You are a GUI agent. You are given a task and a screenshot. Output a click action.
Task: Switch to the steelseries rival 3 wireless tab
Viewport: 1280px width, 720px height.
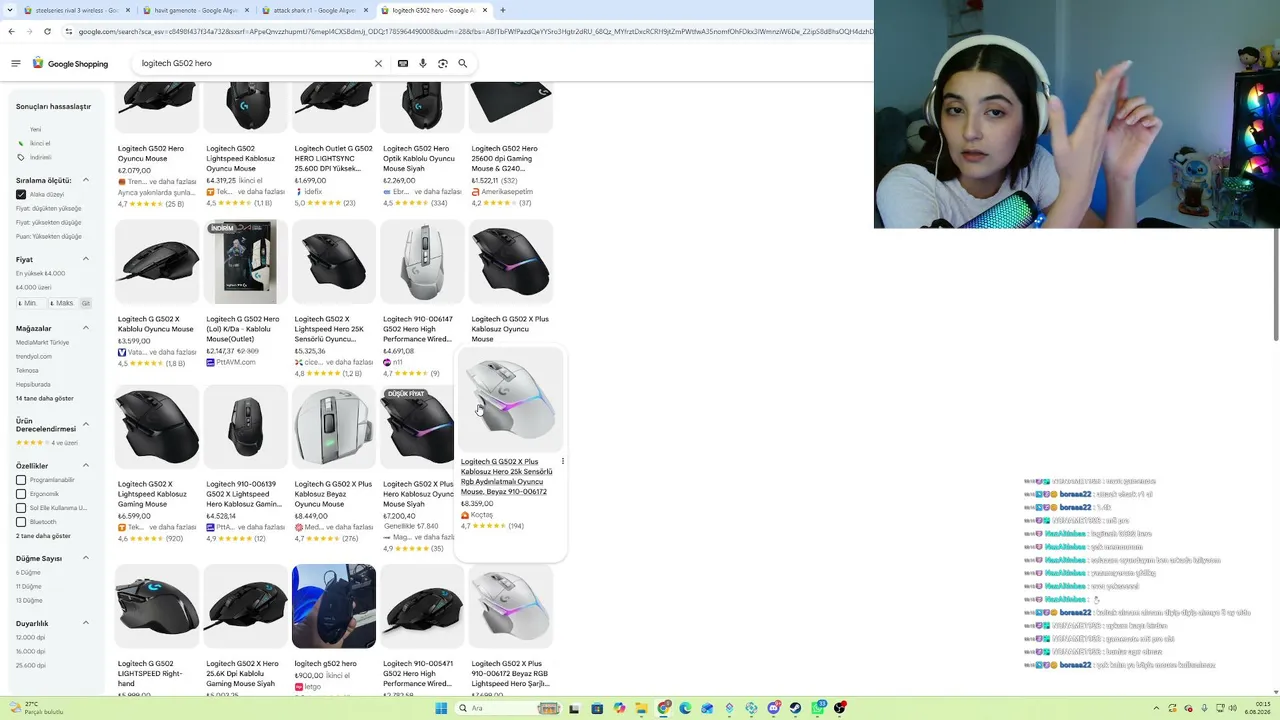[77, 10]
